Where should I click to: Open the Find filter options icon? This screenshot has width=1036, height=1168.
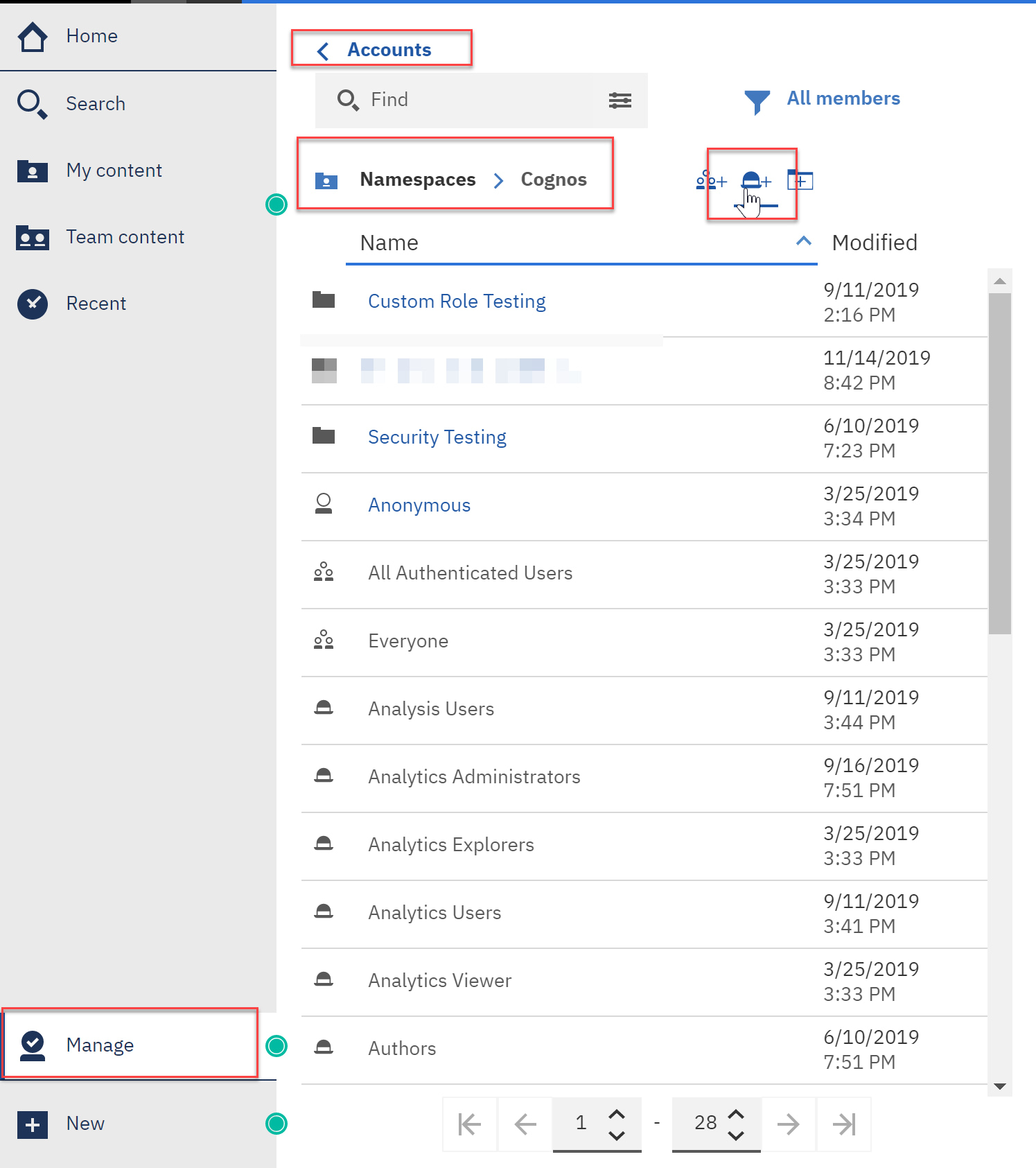pos(620,101)
